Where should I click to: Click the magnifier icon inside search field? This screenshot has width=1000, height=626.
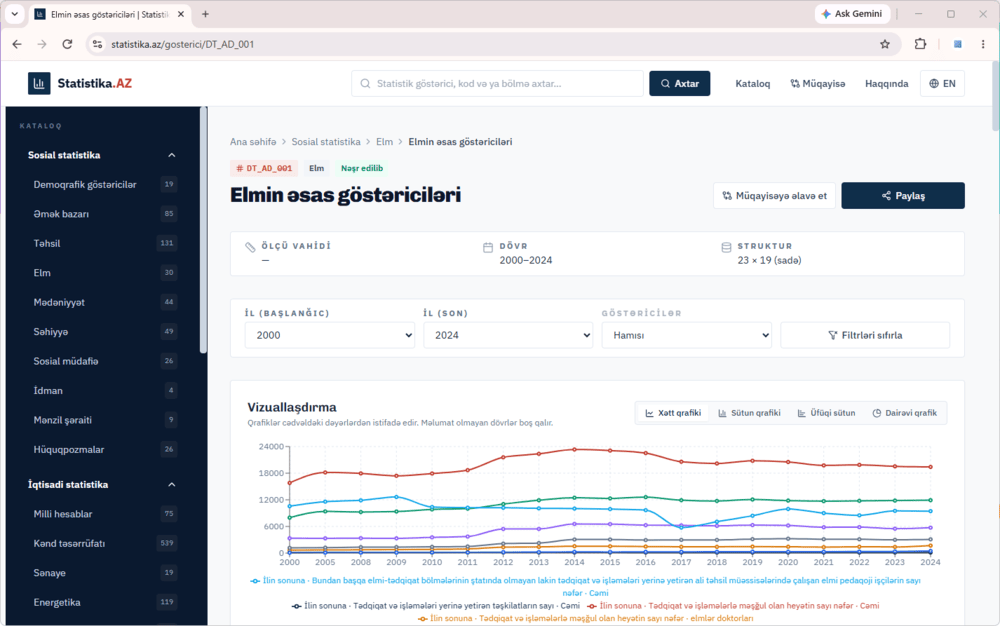(365, 84)
